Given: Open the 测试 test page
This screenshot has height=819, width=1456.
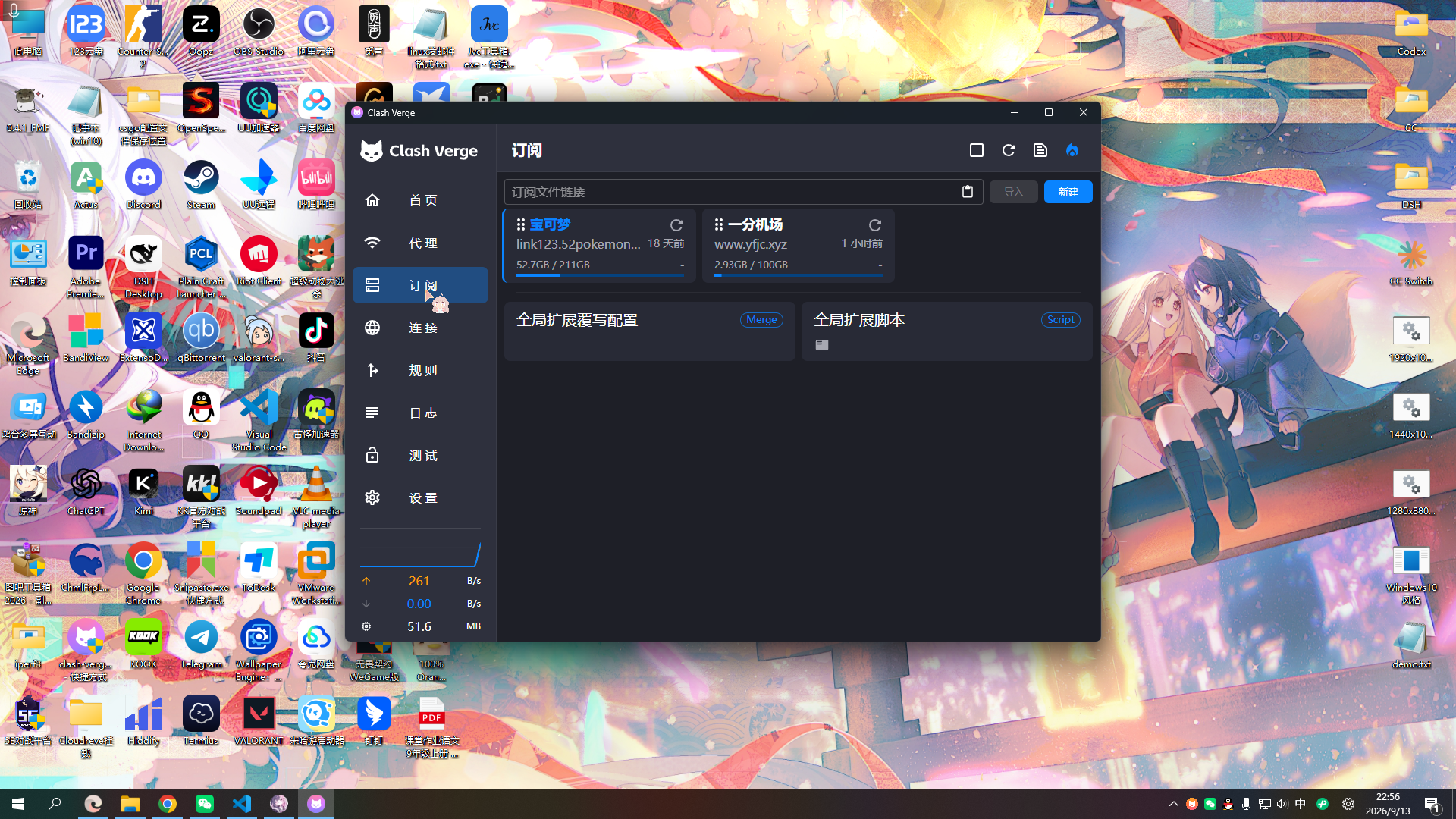Looking at the screenshot, I should click(420, 455).
